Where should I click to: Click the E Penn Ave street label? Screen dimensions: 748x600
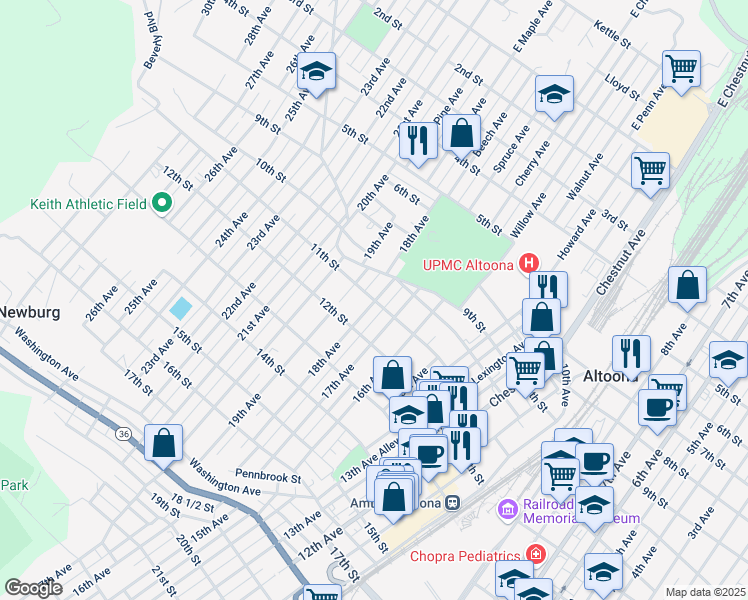click(x=649, y=107)
